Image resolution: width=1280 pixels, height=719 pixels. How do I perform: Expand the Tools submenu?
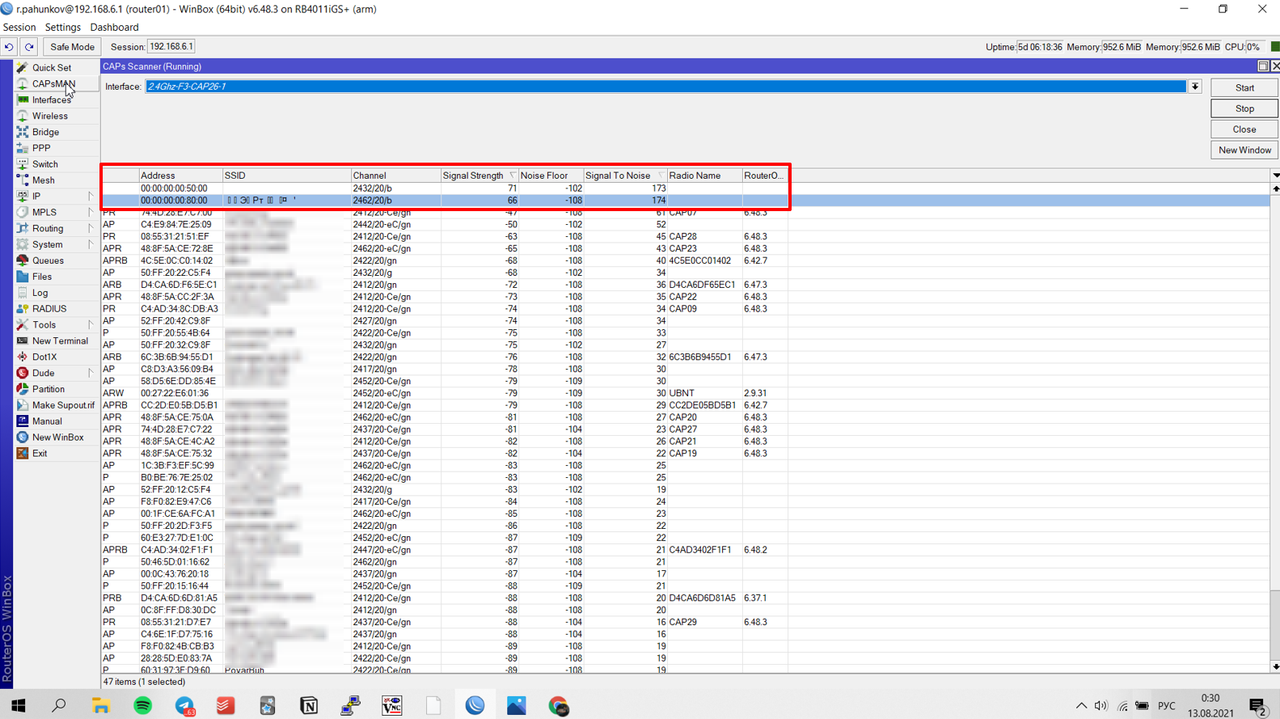pyautogui.click(x=92, y=324)
